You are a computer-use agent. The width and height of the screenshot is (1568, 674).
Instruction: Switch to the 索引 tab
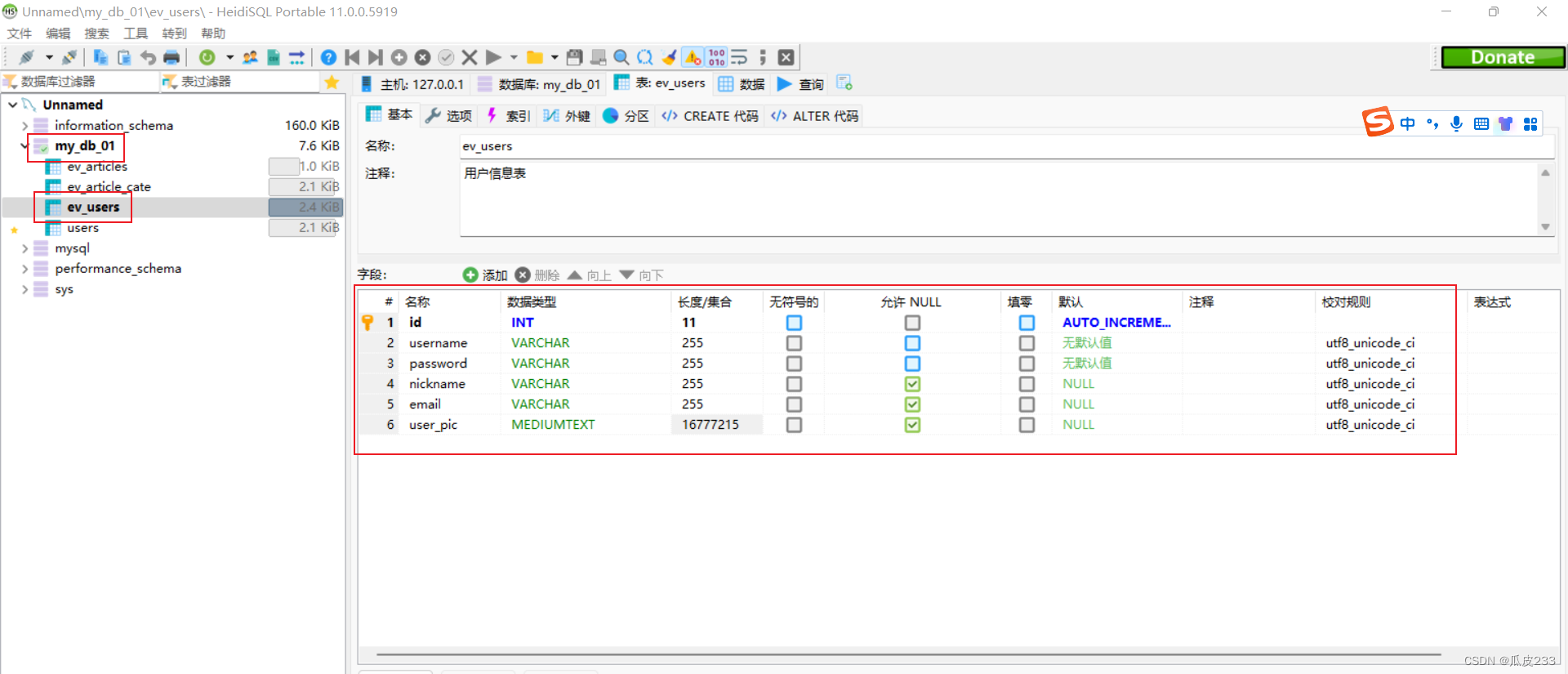pos(509,116)
